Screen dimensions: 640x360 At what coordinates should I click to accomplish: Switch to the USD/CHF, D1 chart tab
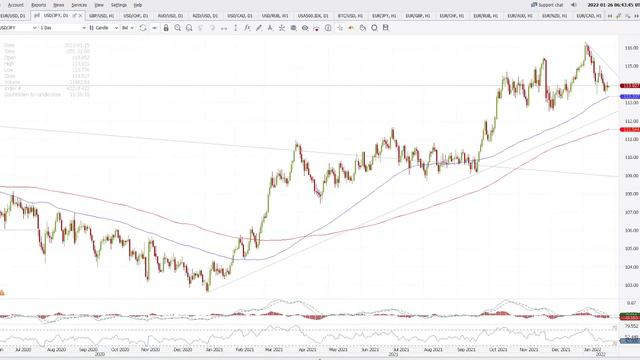click(136, 16)
